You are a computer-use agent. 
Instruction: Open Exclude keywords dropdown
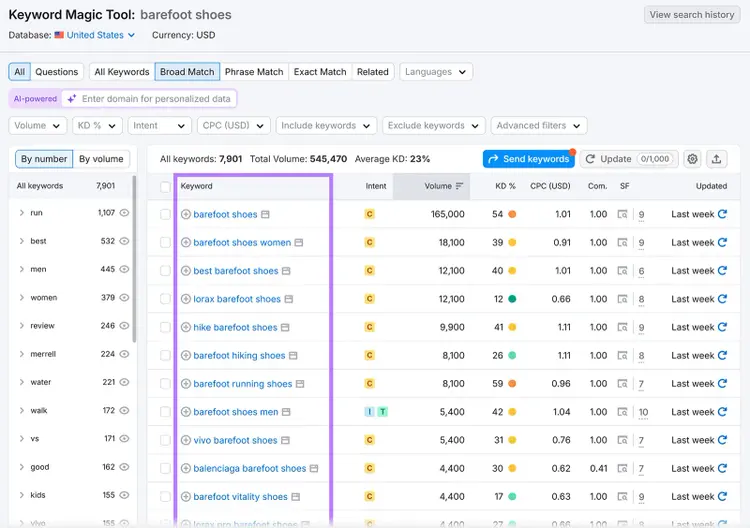[434, 125]
